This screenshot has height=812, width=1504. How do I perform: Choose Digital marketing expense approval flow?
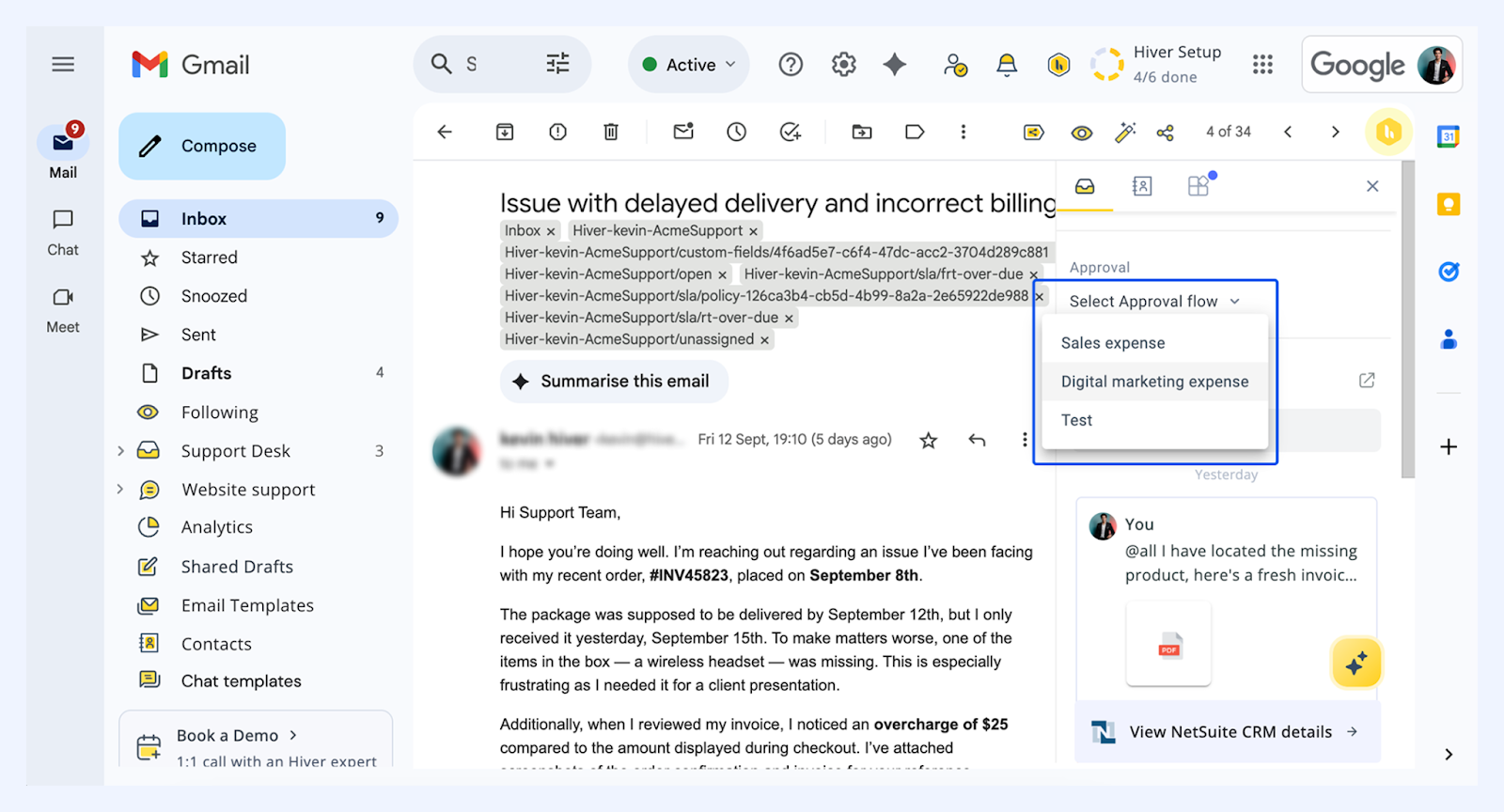tap(1155, 382)
